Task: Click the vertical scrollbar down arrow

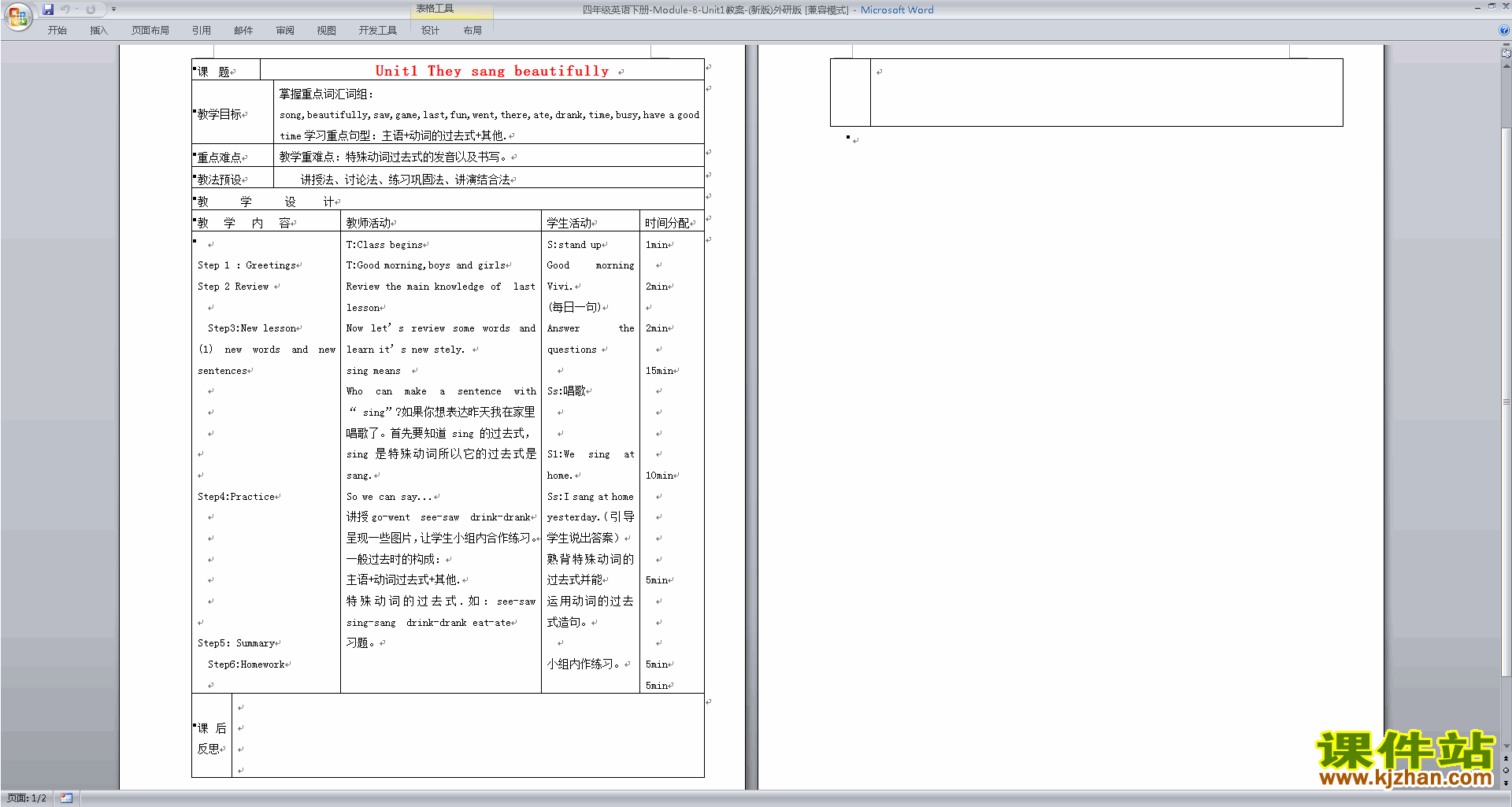Action: (1506, 746)
